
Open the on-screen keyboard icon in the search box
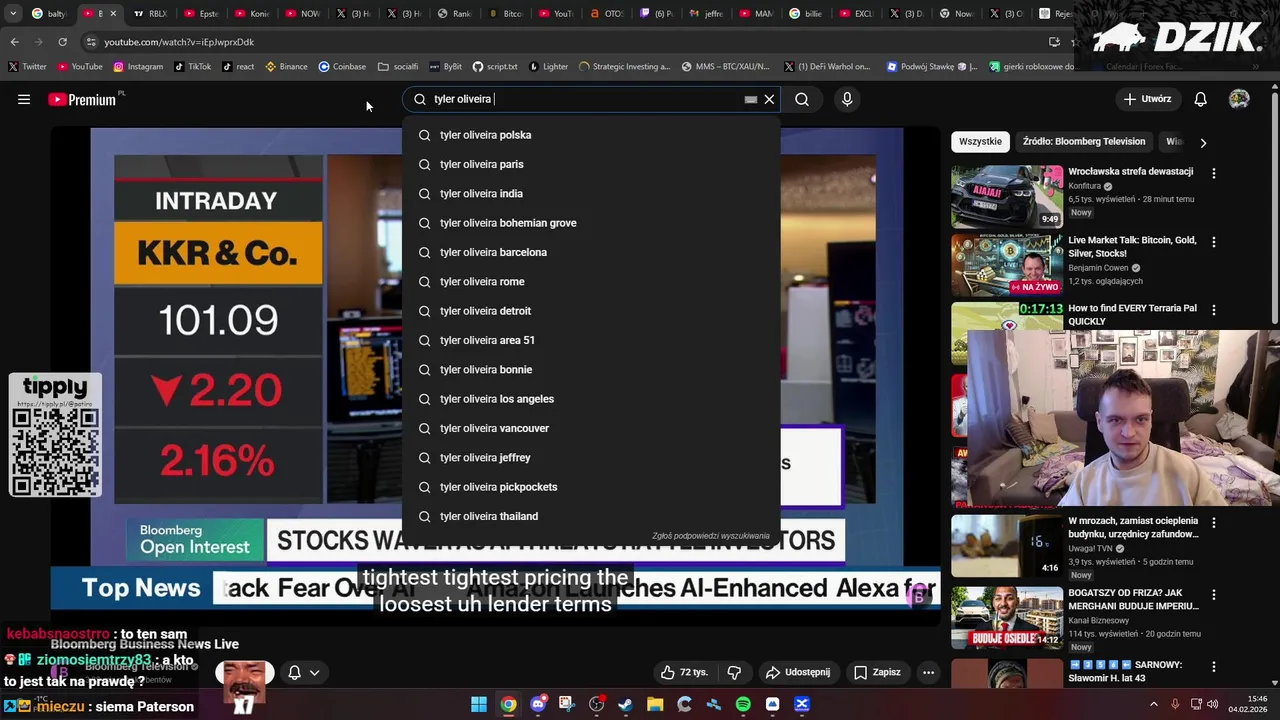[751, 99]
